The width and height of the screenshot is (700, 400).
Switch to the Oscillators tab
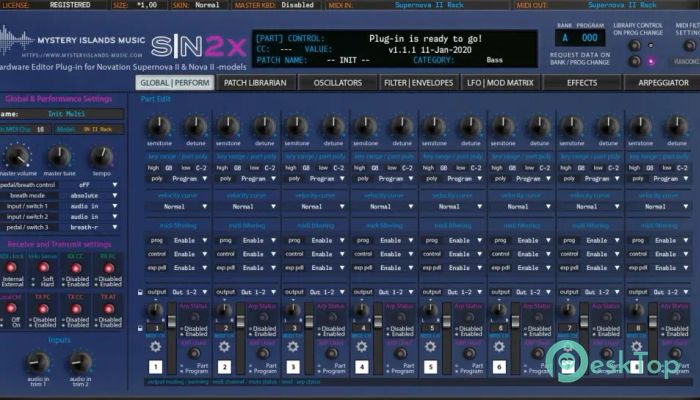(x=338, y=83)
